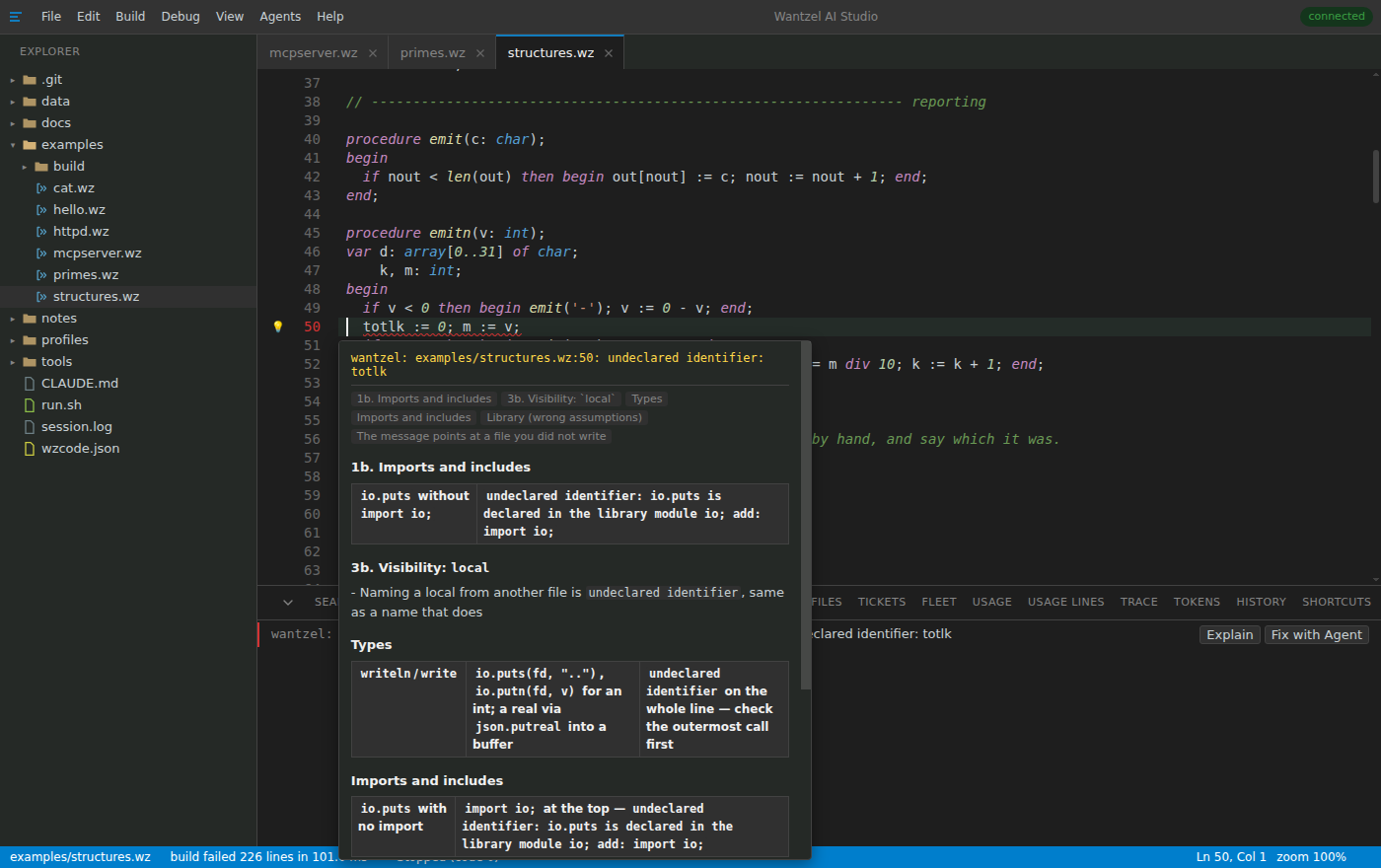The height and width of the screenshot is (868, 1381).
Task: Click the CLAUDE.md file icon
Action: point(30,384)
